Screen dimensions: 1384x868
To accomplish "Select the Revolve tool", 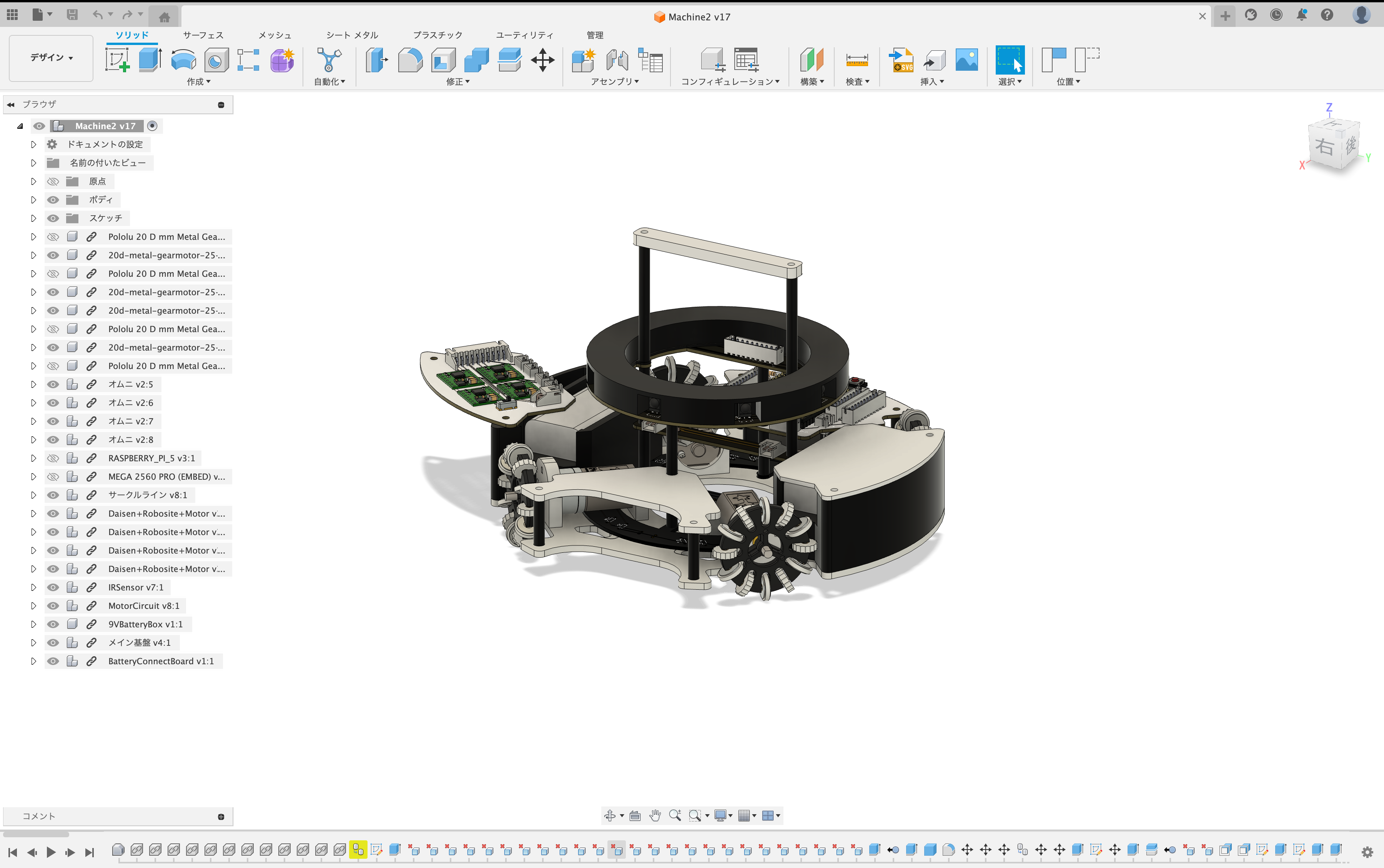I will coord(183,60).
